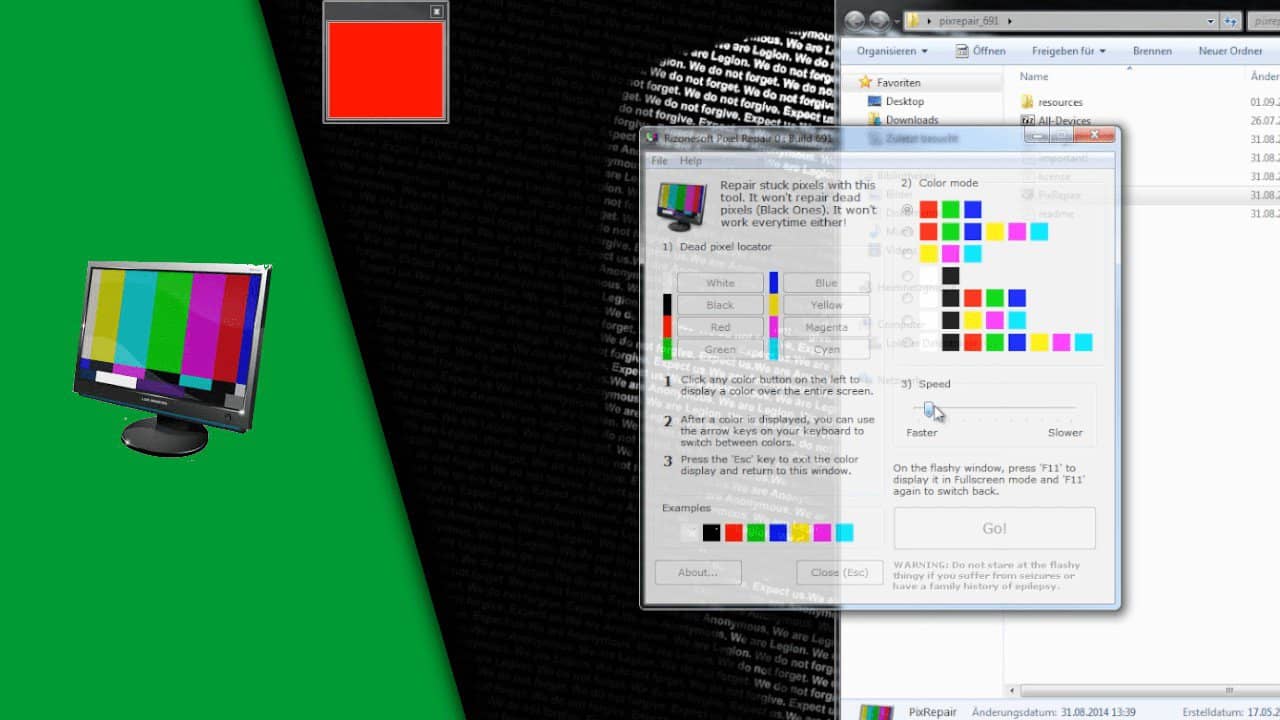Screen dimensions: 1280x720
Task: Click the Favoriten star icon
Action: tap(866, 82)
